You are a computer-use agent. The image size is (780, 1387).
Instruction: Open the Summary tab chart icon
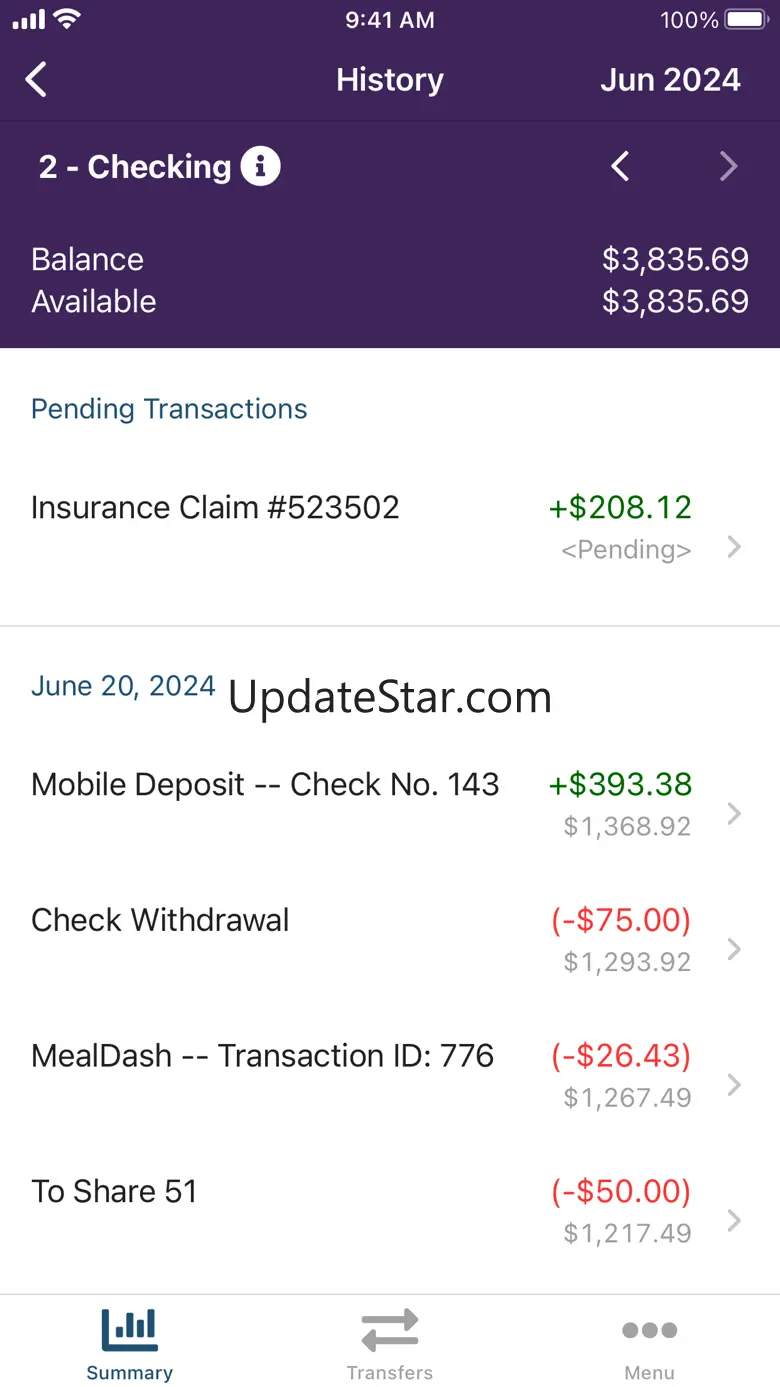pyautogui.click(x=130, y=1330)
